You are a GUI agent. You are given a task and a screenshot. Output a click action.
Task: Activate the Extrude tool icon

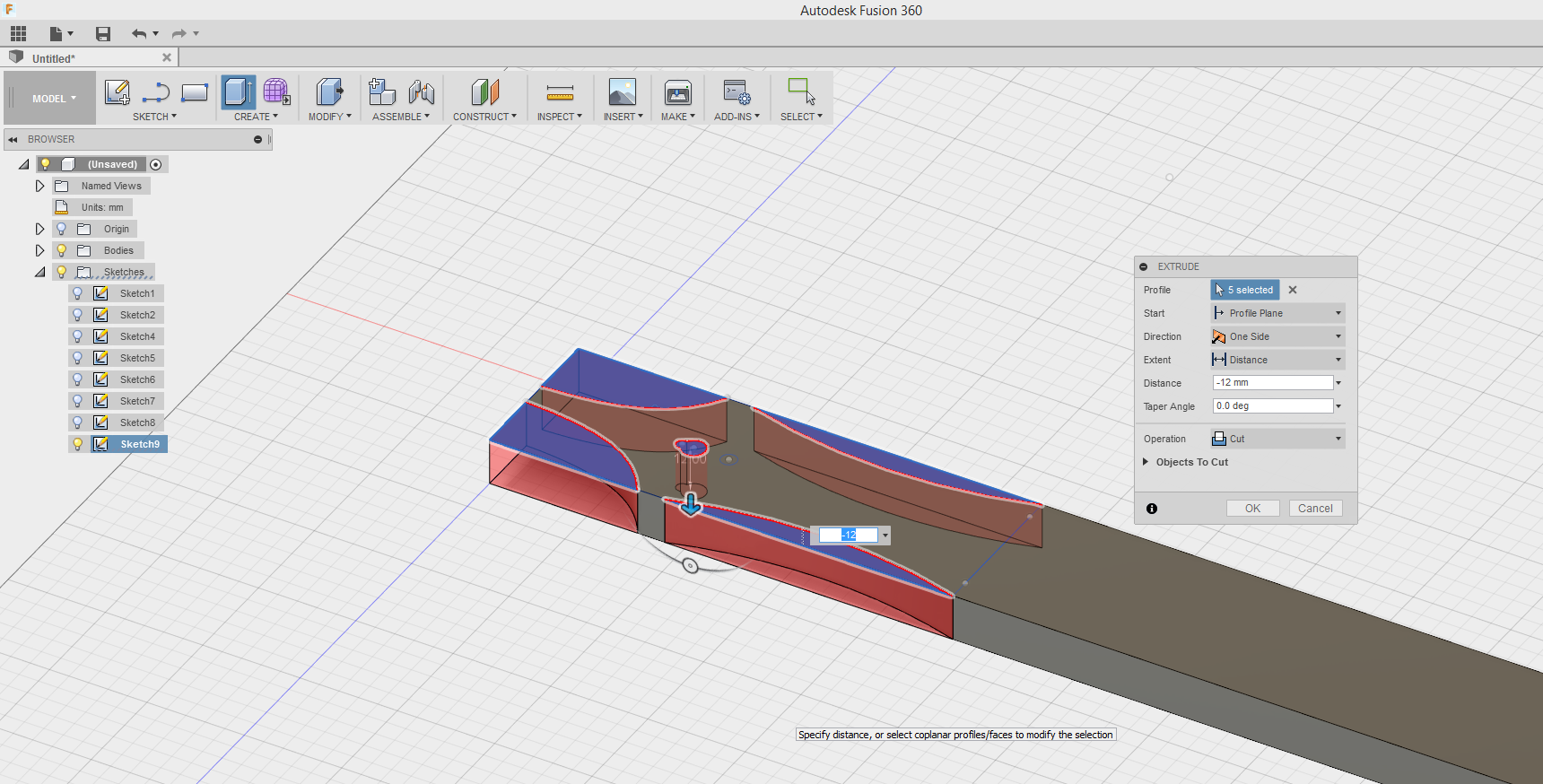239,91
